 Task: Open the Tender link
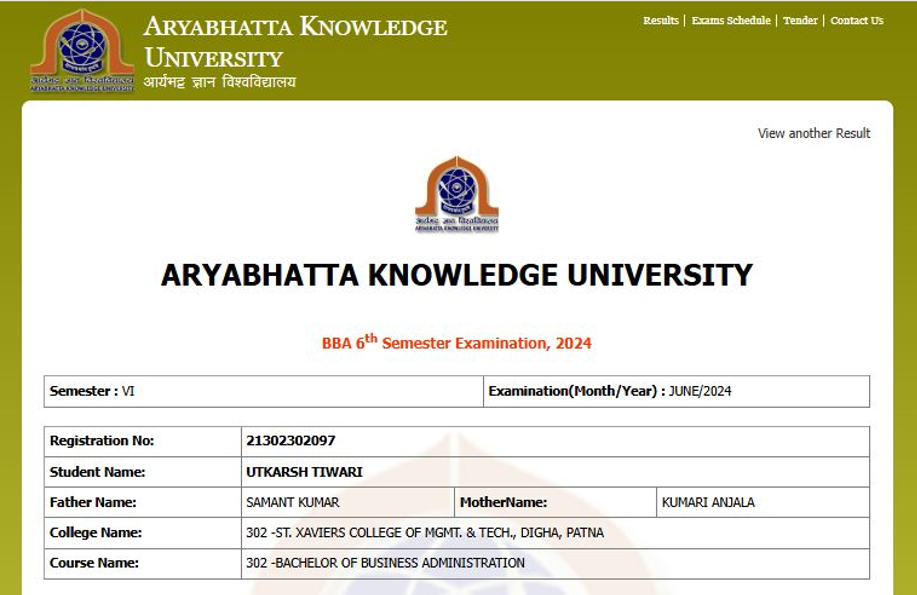[800, 20]
